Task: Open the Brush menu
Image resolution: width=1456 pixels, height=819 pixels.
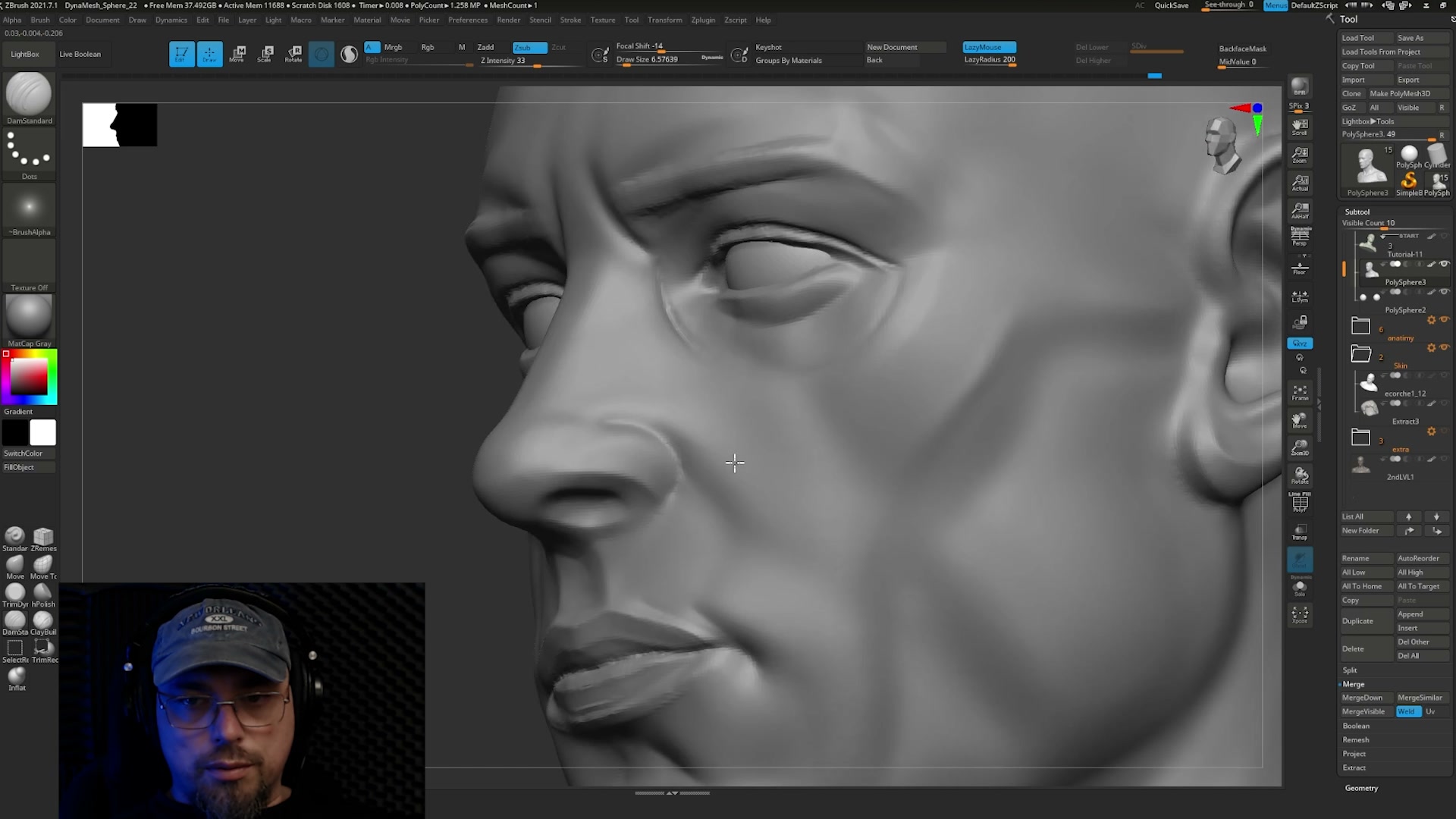Action: pyautogui.click(x=40, y=20)
